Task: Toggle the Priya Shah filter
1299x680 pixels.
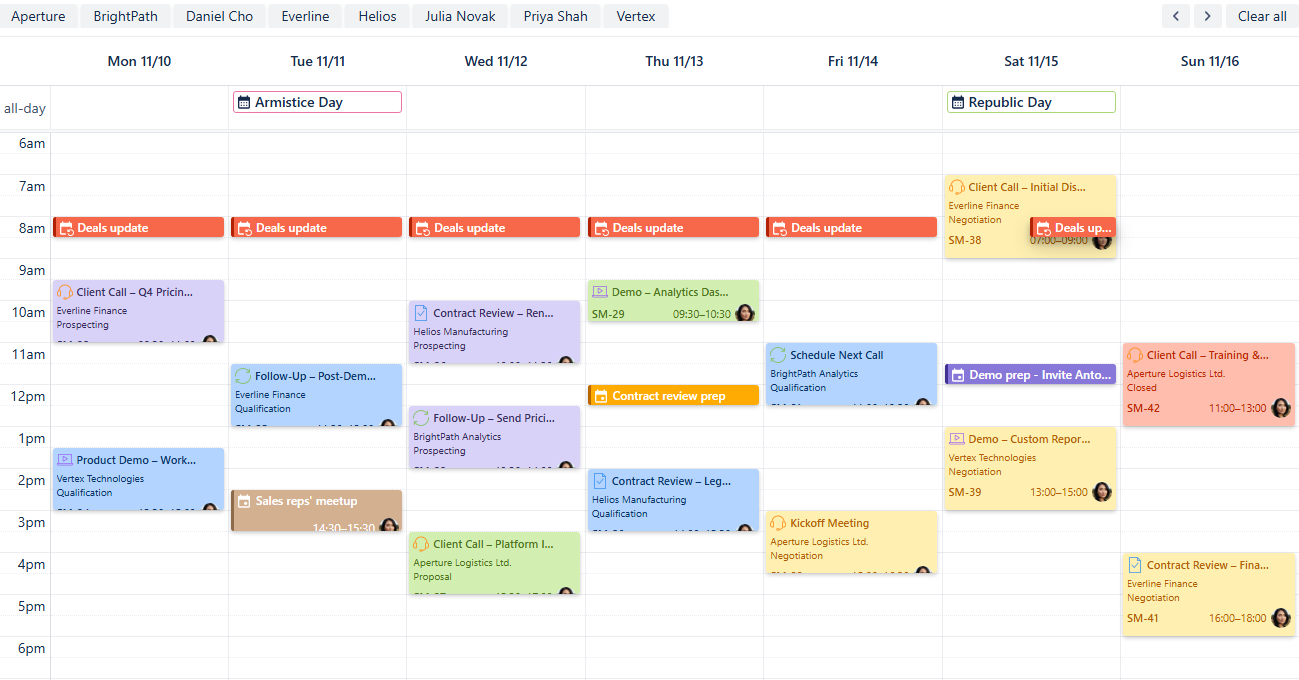Action: point(555,16)
